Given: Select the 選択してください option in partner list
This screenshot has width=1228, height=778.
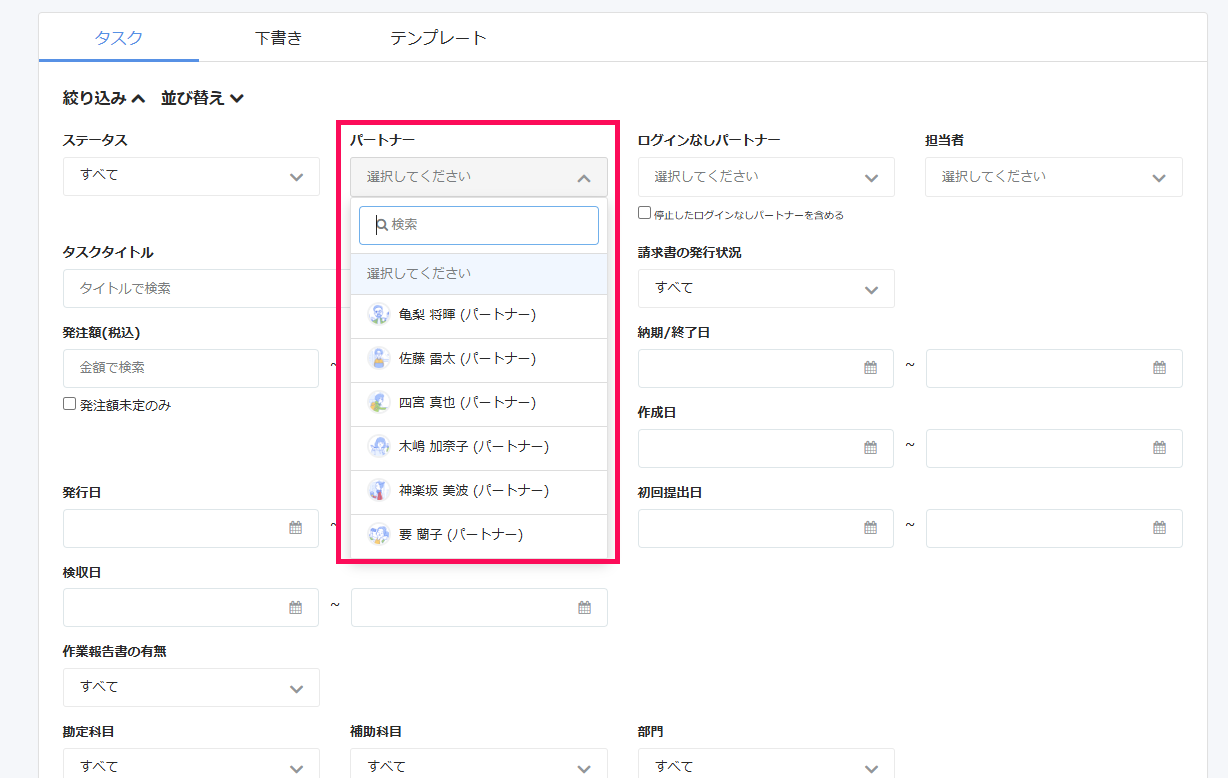Looking at the screenshot, I should coord(479,273).
